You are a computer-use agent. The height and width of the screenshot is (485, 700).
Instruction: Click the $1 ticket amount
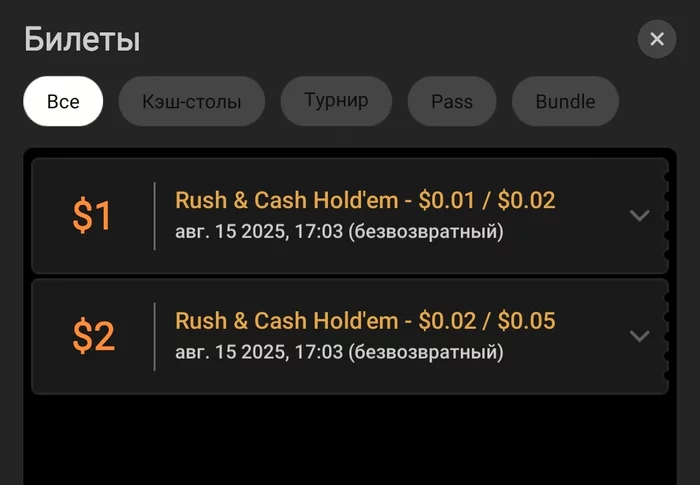tap(93, 216)
